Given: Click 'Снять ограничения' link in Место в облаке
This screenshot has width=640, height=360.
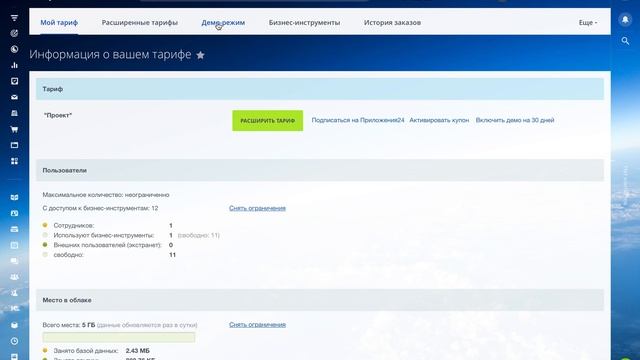Looking at the screenshot, I should pyautogui.click(x=258, y=325).
